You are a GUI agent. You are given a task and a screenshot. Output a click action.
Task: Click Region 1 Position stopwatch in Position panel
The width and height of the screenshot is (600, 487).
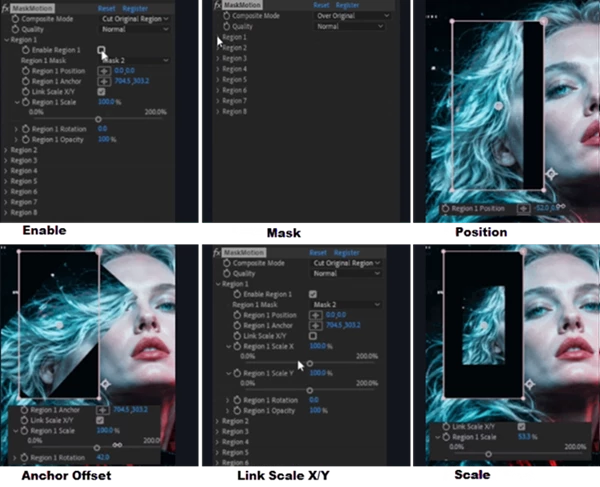click(x=445, y=208)
